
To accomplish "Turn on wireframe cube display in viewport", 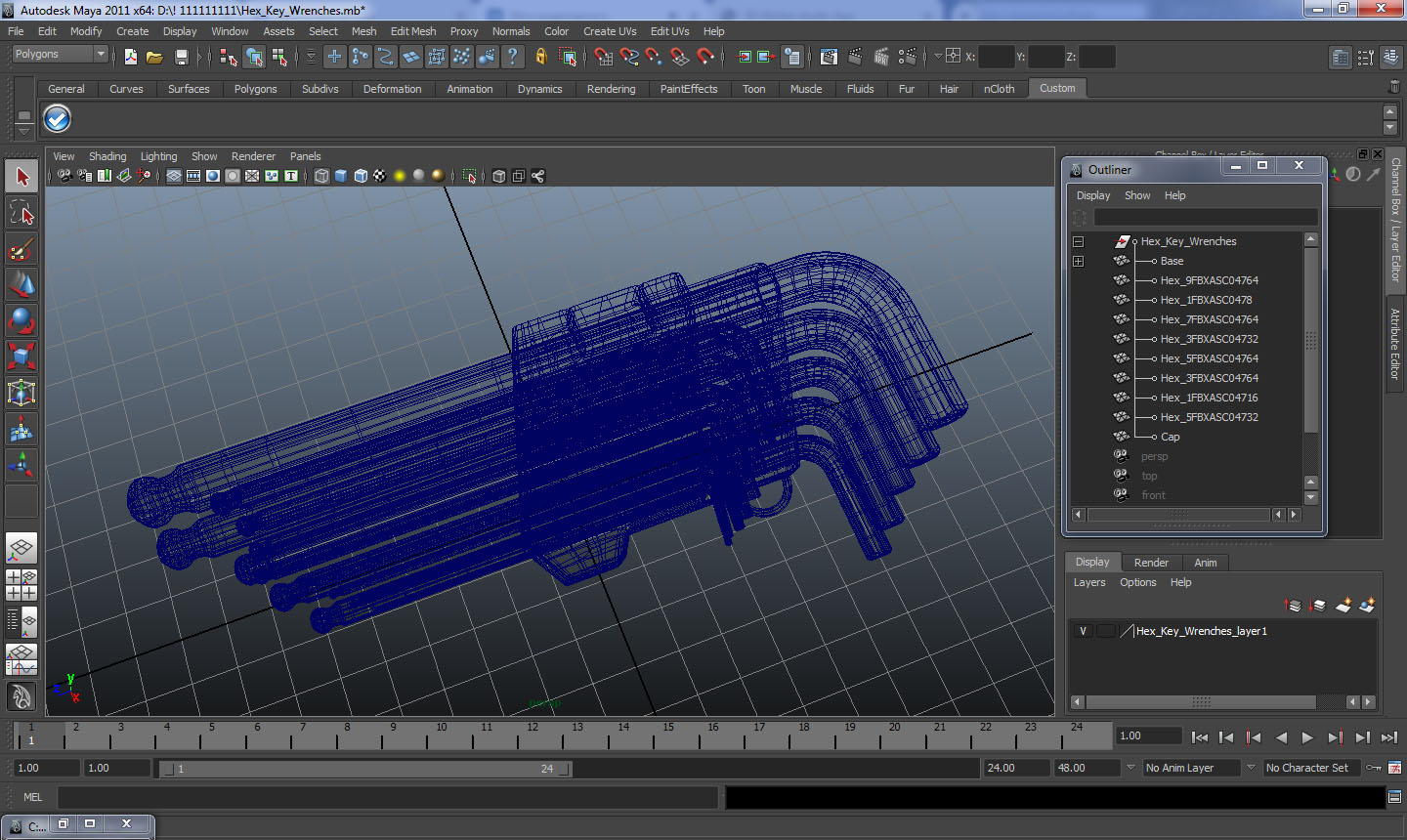I will click(x=321, y=176).
